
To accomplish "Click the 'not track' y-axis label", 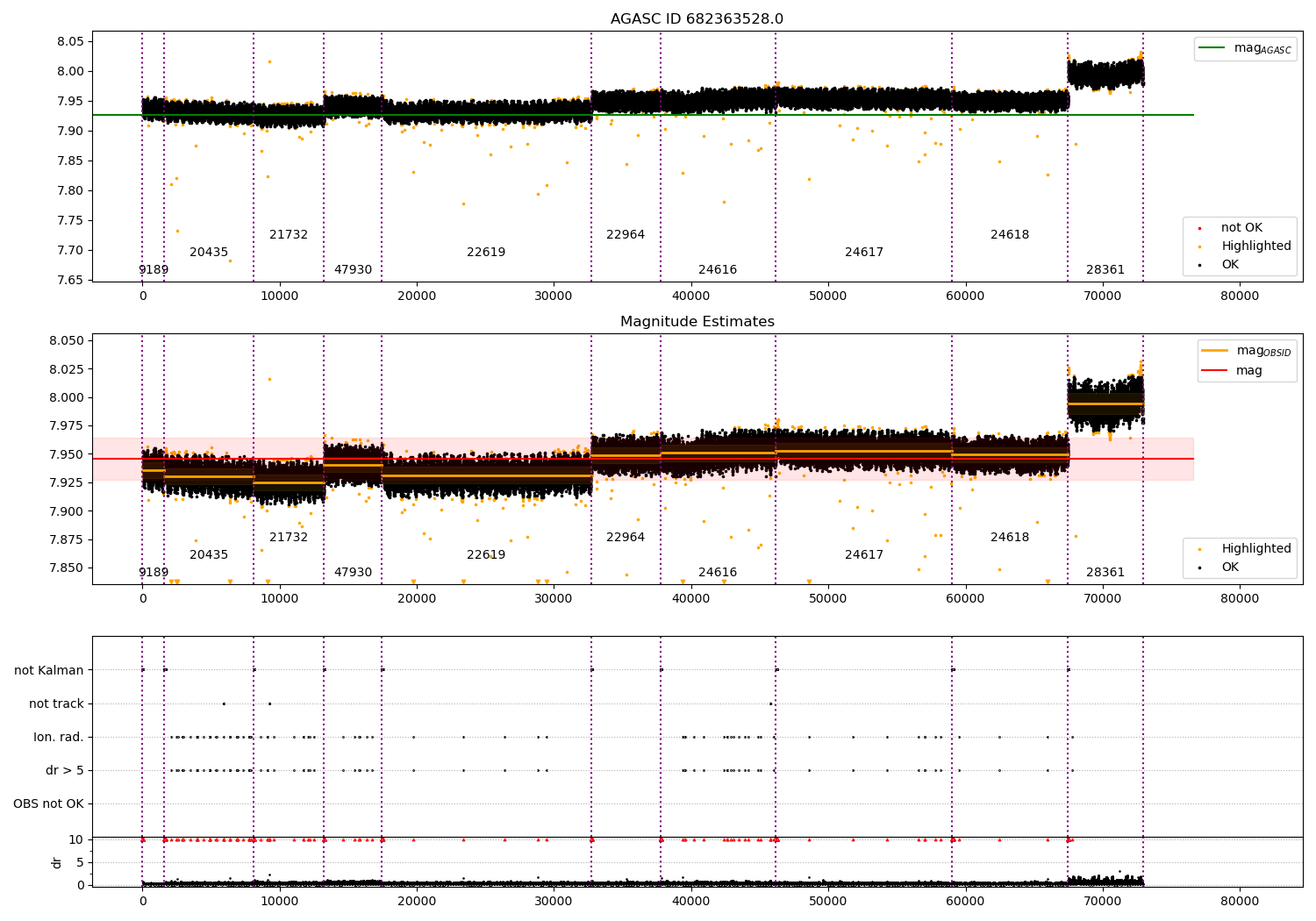I will pyautogui.click(x=56, y=704).
